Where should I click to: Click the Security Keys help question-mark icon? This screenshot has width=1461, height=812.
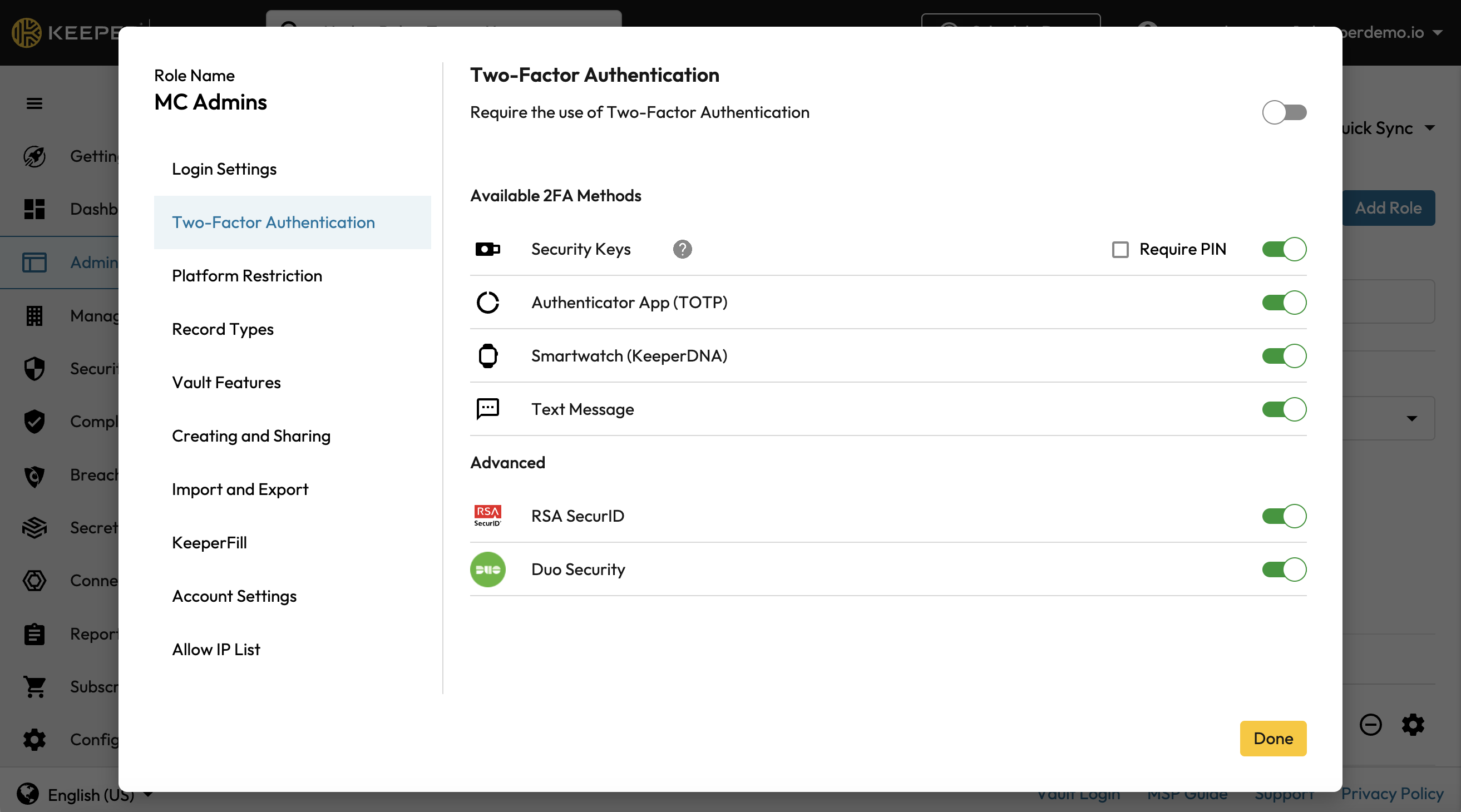(x=682, y=249)
